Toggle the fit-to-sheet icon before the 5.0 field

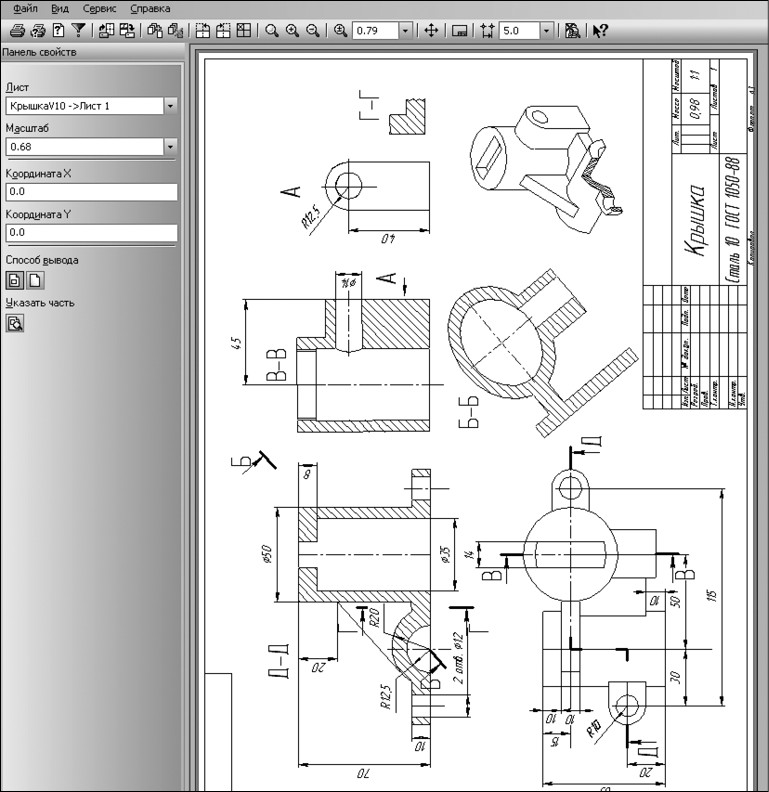[487, 31]
